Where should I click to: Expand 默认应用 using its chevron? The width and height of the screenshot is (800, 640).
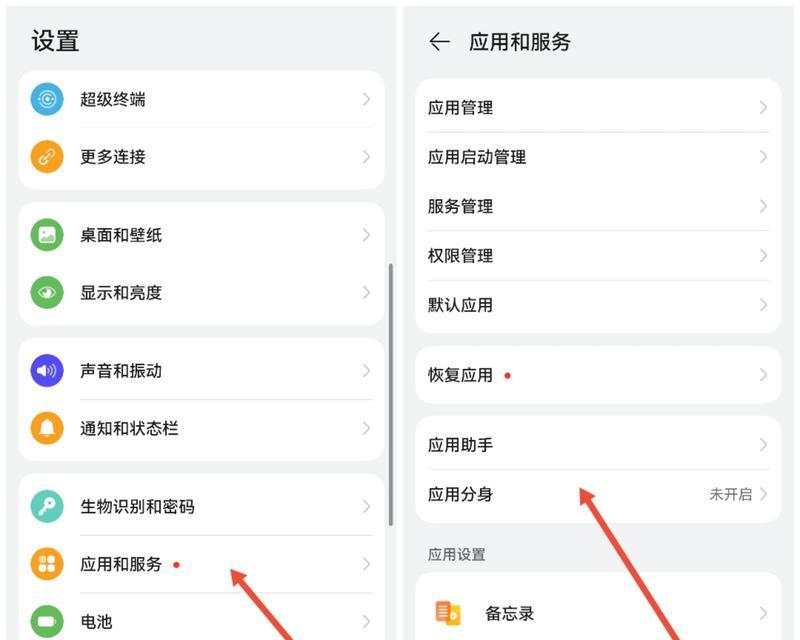[x=763, y=305]
